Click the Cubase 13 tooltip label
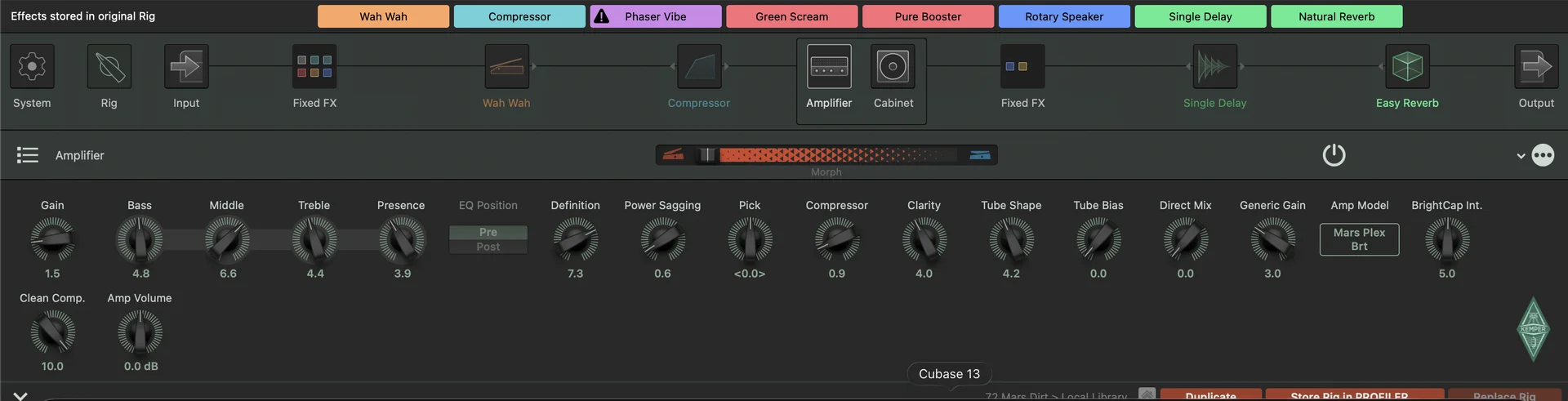The width and height of the screenshot is (1568, 401). point(949,374)
